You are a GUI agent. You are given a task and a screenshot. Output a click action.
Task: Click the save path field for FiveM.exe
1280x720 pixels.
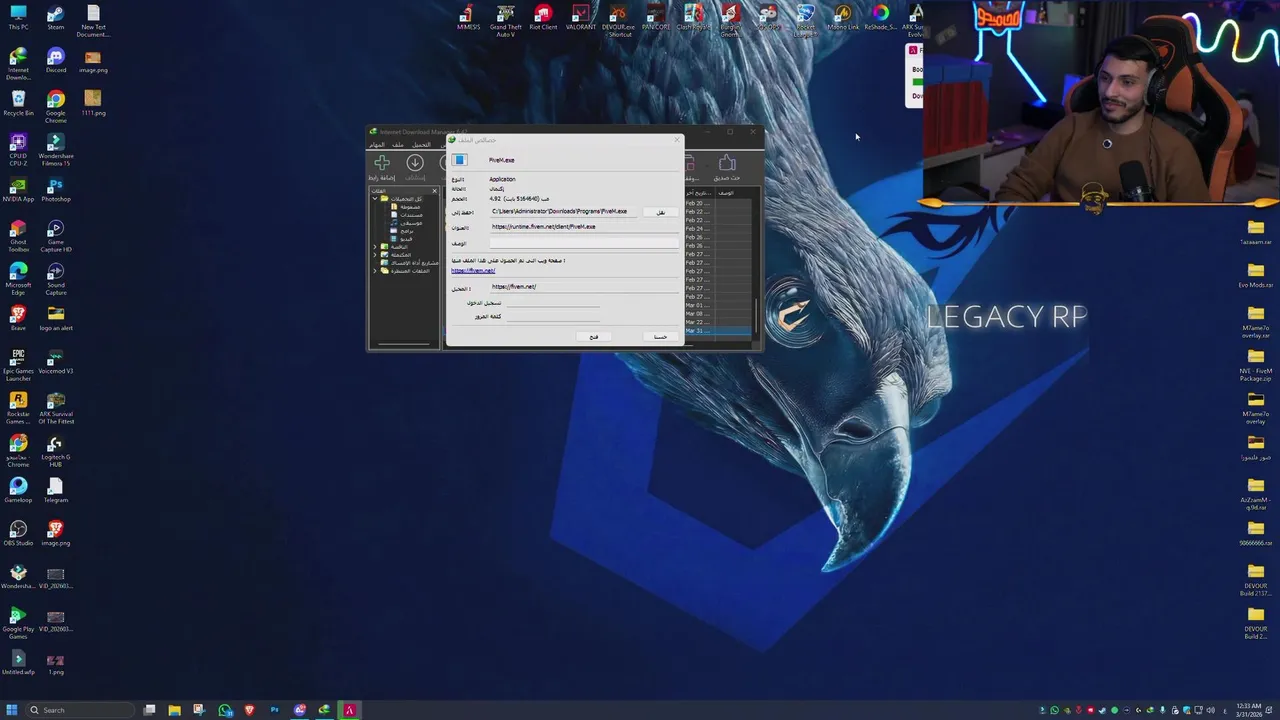point(563,211)
